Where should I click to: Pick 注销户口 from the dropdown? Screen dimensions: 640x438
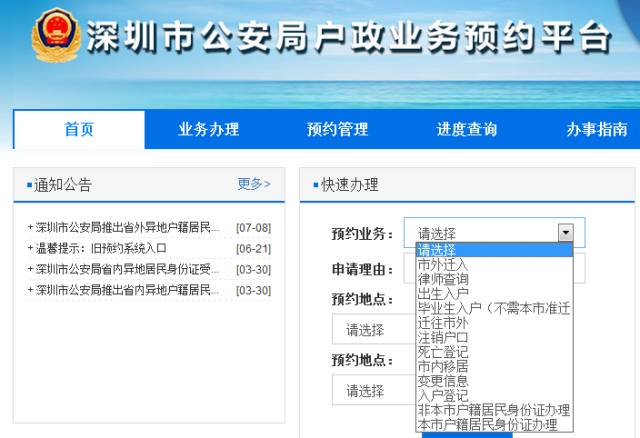pos(494,337)
